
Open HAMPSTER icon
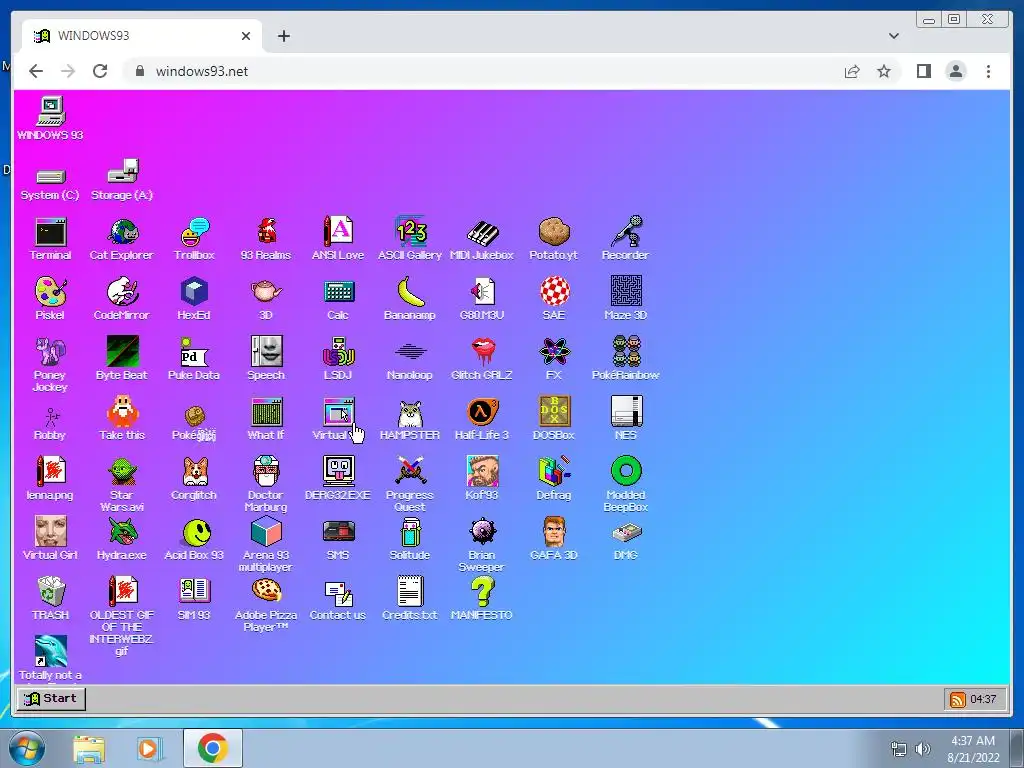pyautogui.click(x=410, y=413)
